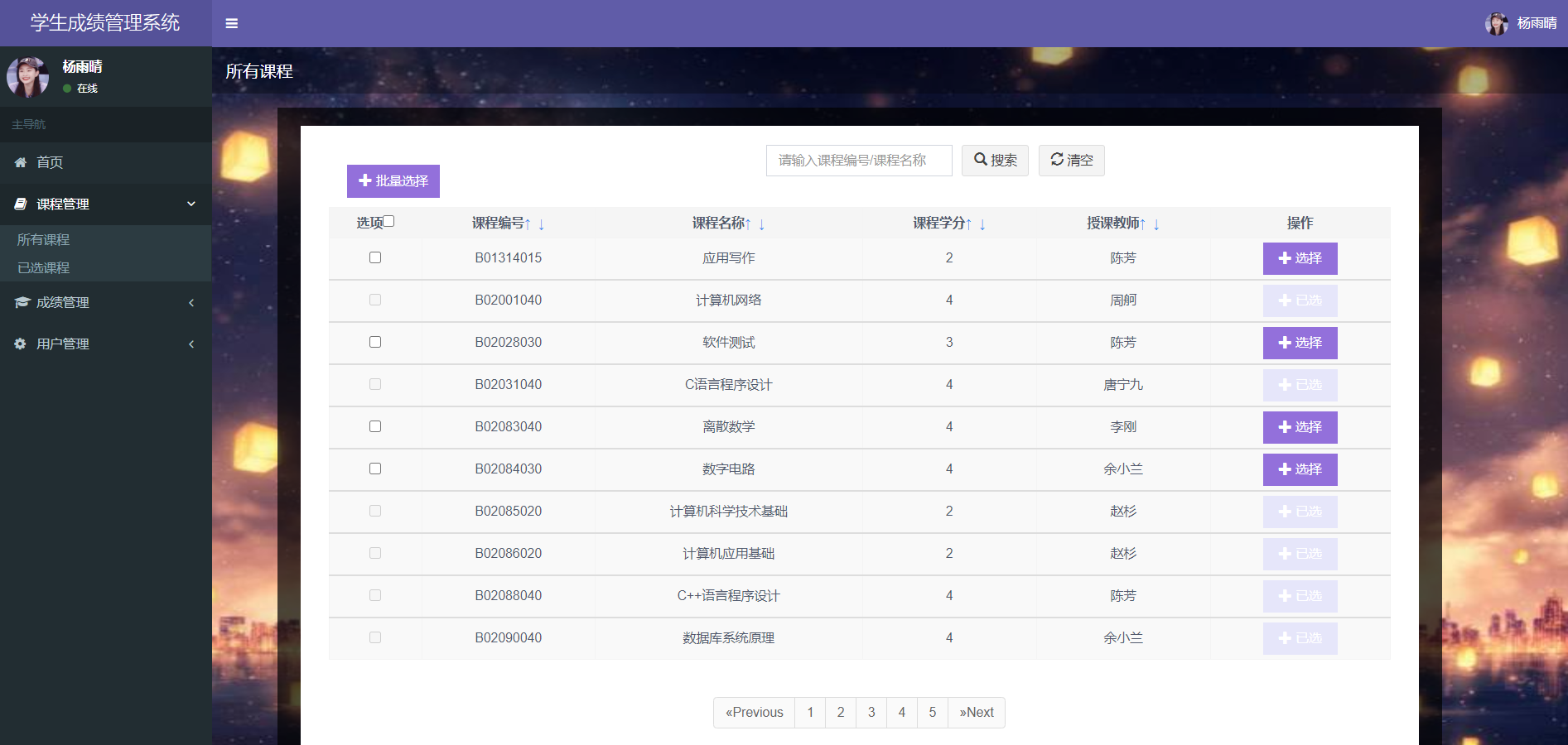Sort 课程编号 descending with down arrow
Image resolution: width=1568 pixels, height=745 pixels.
(x=541, y=223)
